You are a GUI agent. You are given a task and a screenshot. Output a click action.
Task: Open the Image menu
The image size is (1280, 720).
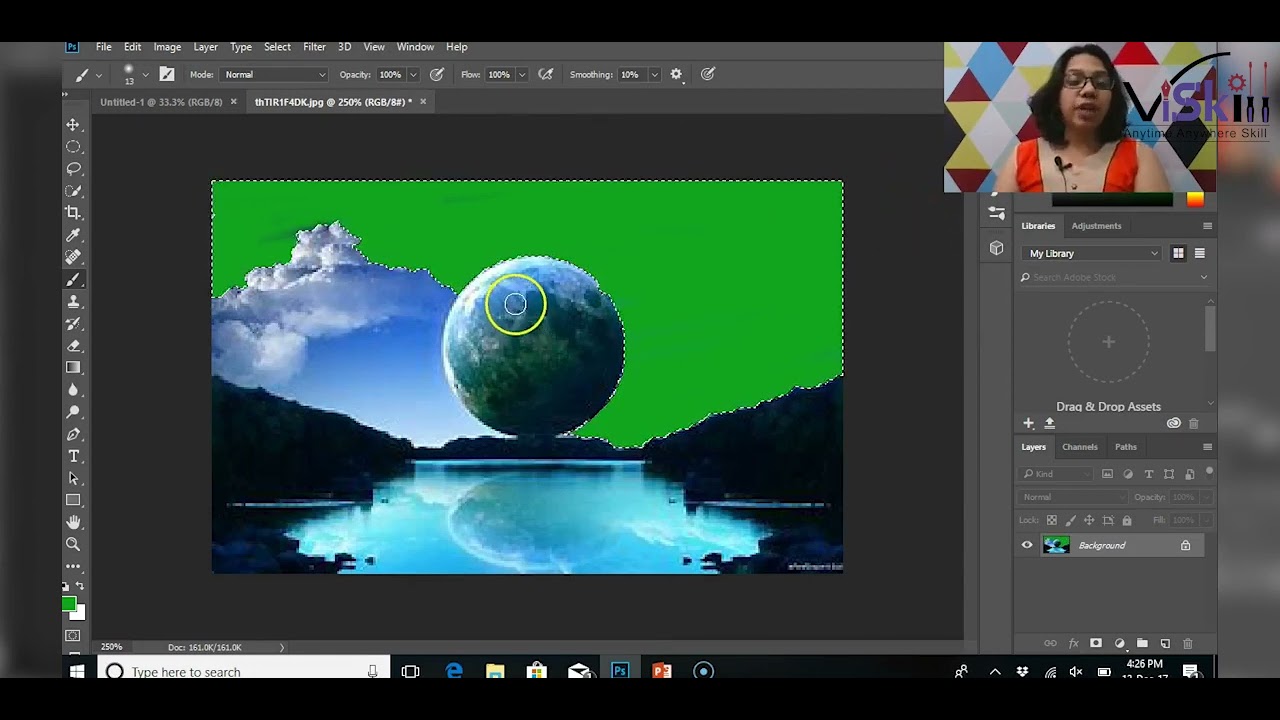167,47
